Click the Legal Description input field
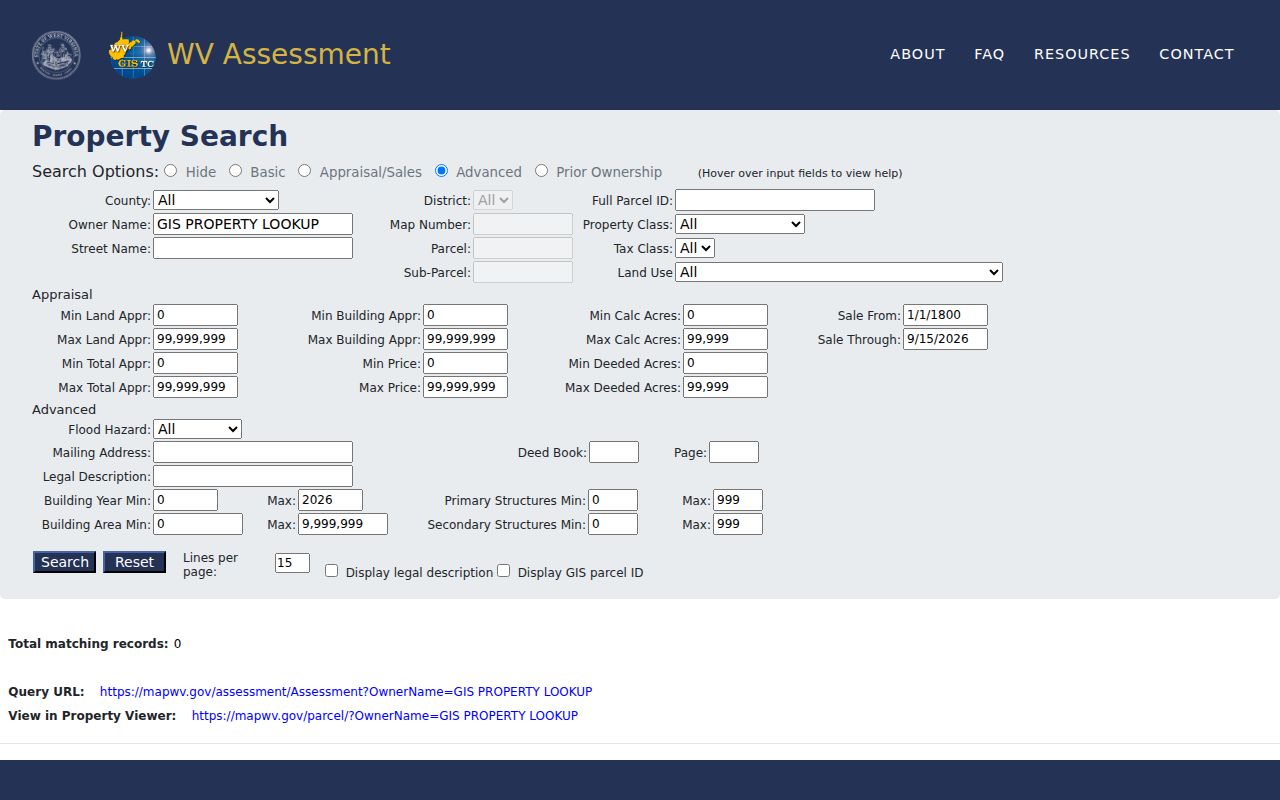This screenshot has width=1280, height=800. point(253,476)
